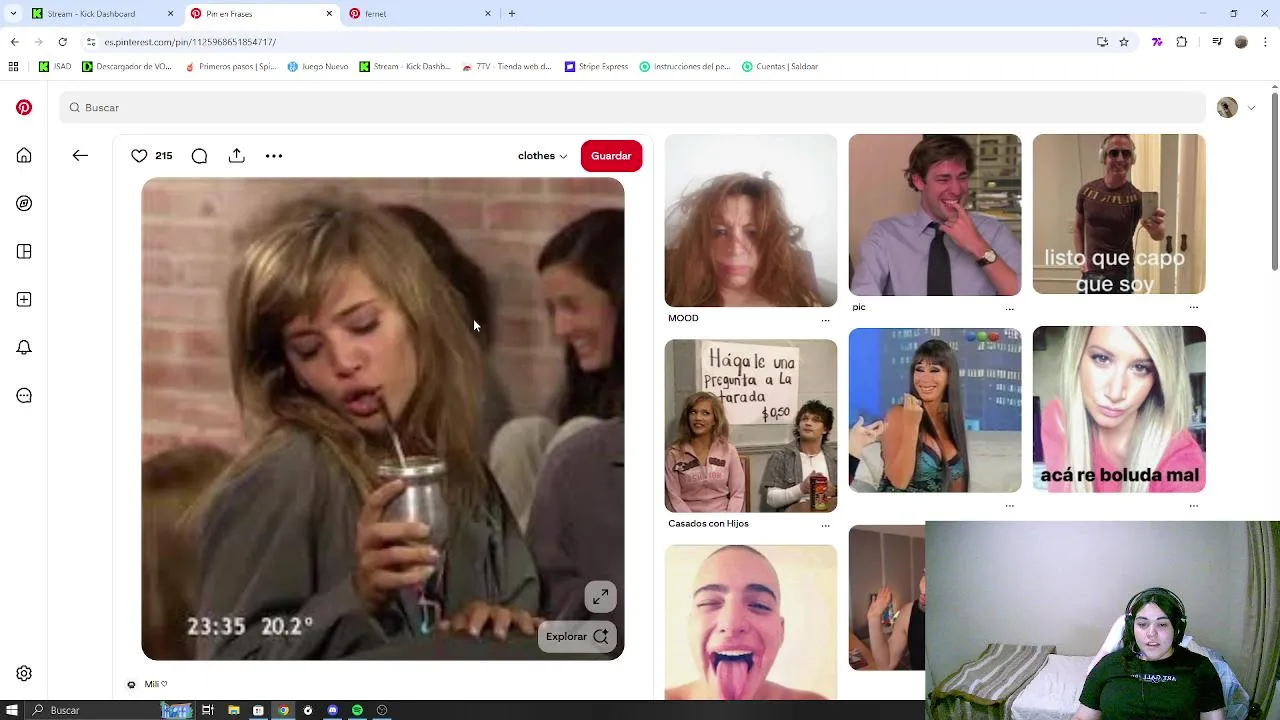The image size is (1280, 720).
Task: Share the pin with upload icon
Action: 236,156
